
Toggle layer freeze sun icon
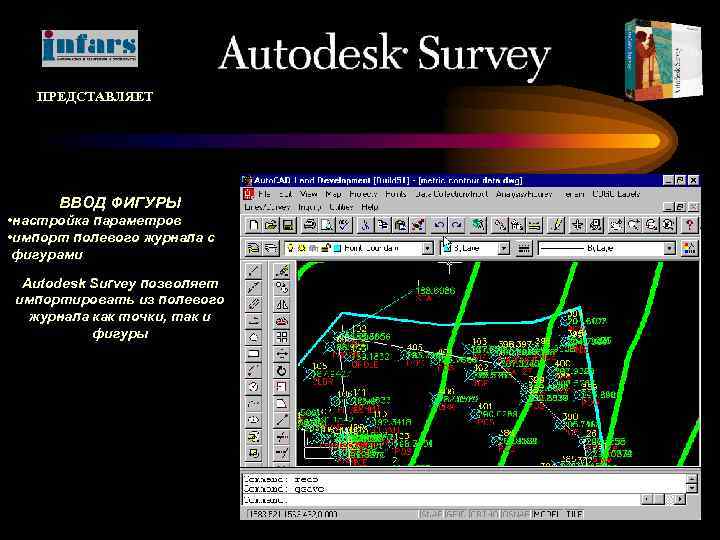[302, 248]
